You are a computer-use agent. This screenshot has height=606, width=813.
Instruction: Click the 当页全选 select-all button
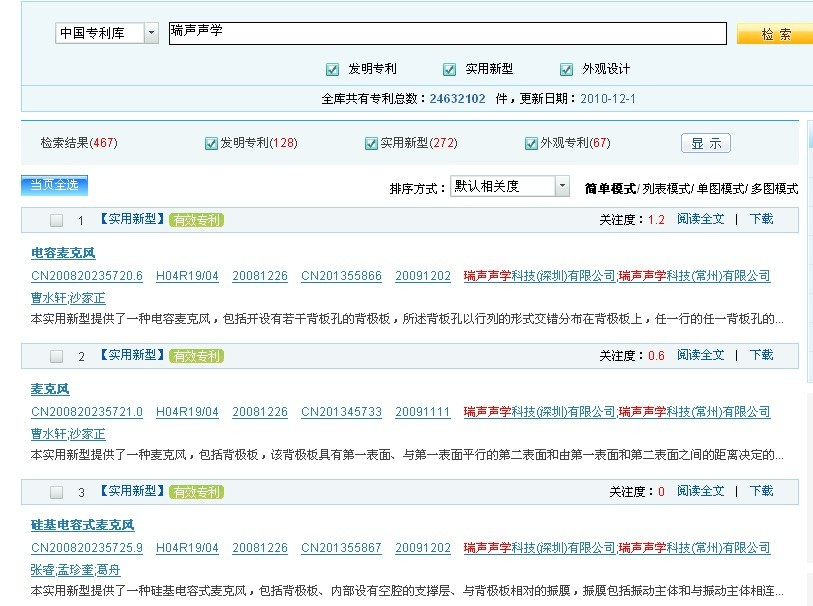coord(55,185)
